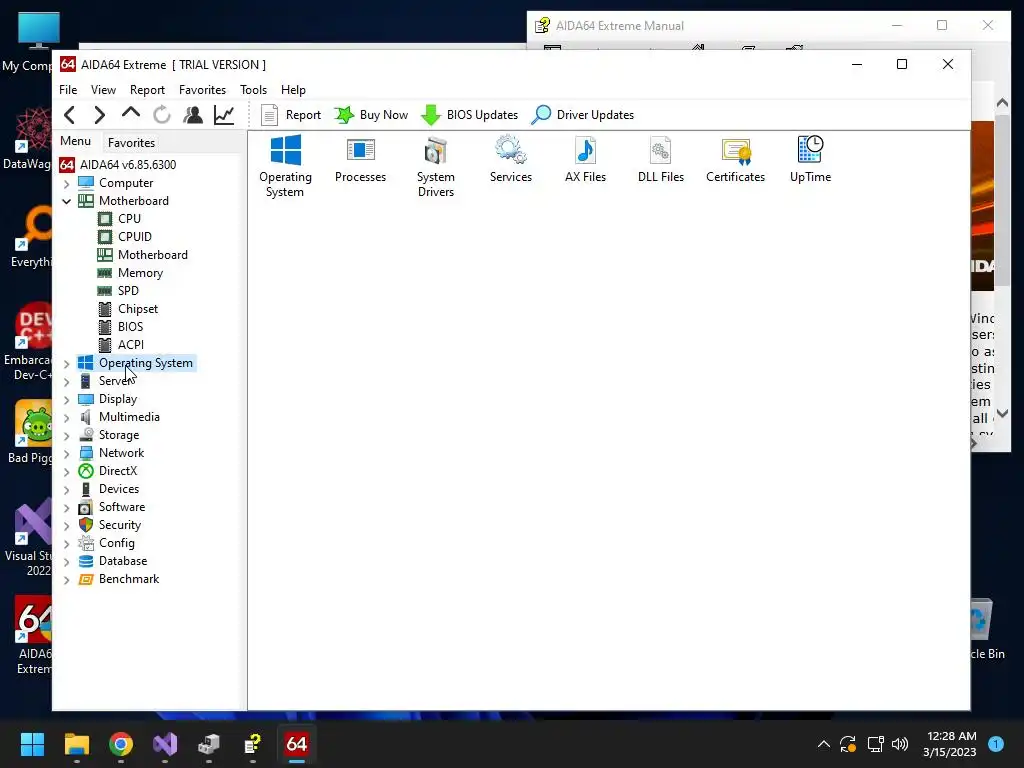Open File Explorer from the taskbar
Image resolution: width=1024 pixels, height=768 pixels.
76,744
